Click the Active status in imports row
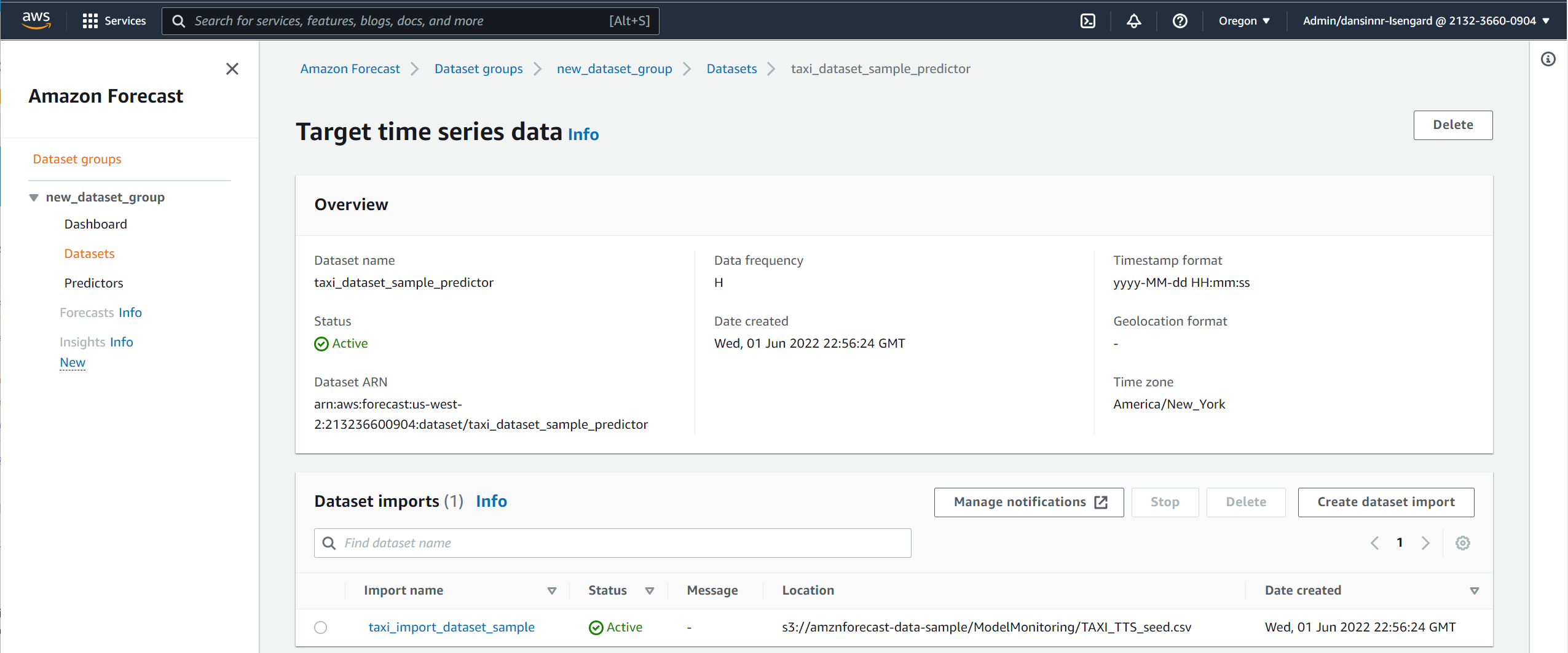This screenshot has height=653, width=1568. [615, 627]
